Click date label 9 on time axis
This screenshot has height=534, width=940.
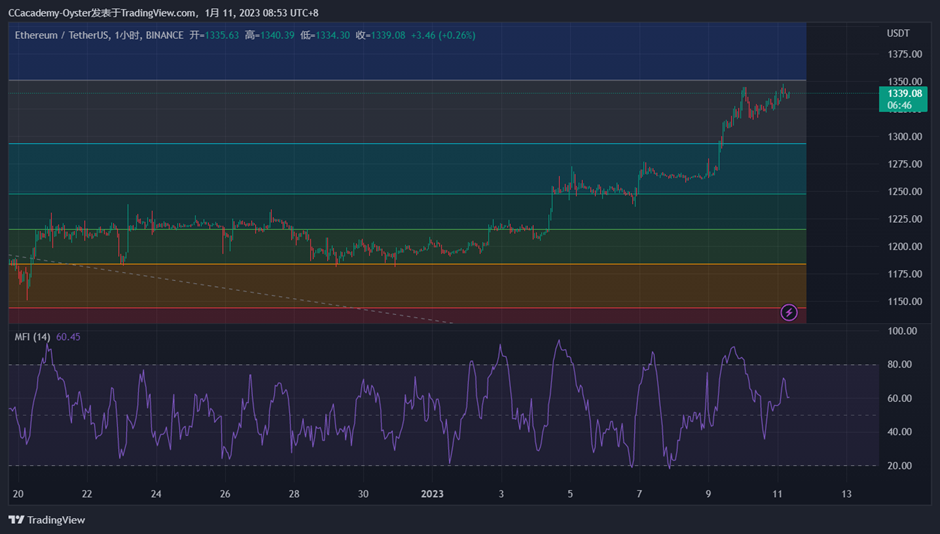708,494
